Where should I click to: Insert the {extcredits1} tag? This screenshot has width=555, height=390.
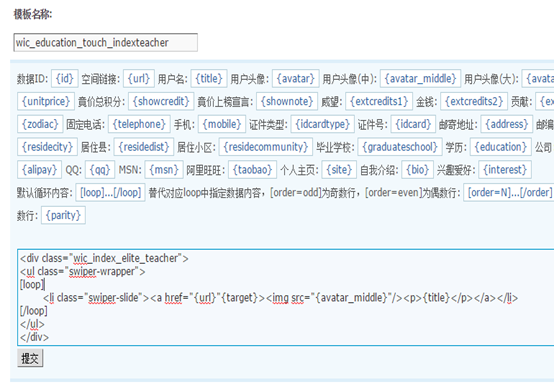click(x=379, y=101)
